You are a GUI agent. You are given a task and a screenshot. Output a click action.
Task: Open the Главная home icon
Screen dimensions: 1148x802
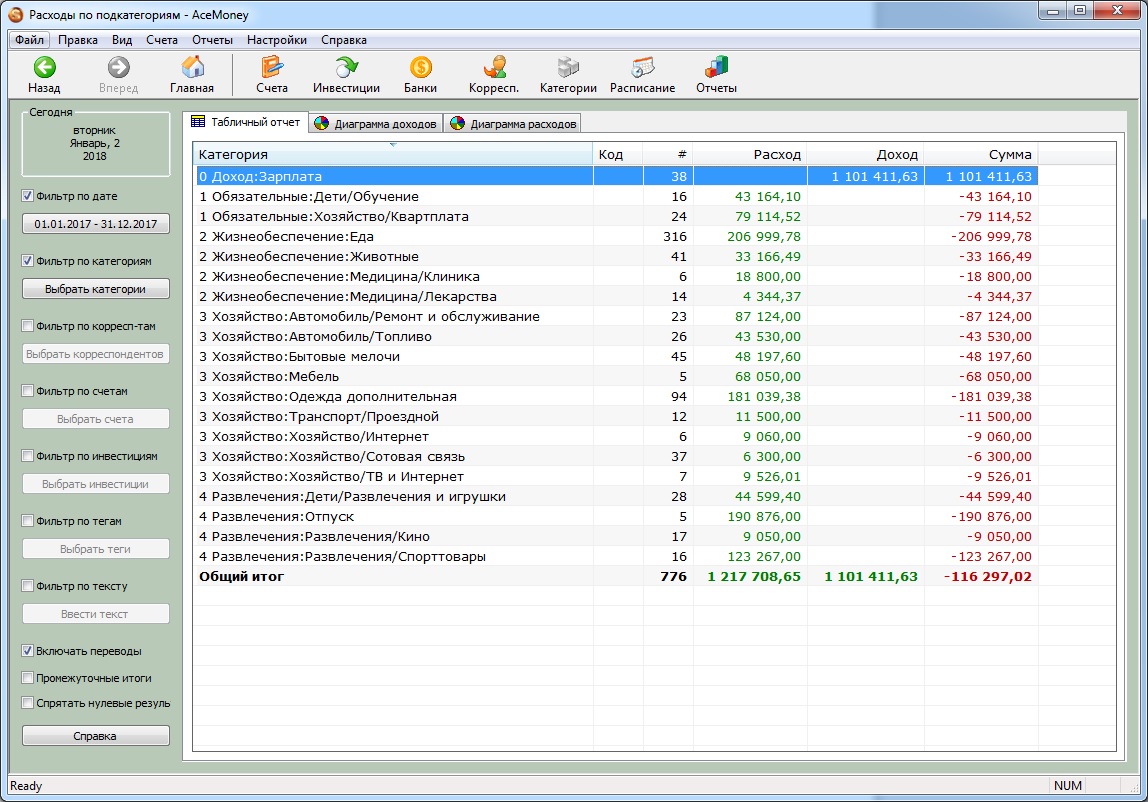pos(192,67)
